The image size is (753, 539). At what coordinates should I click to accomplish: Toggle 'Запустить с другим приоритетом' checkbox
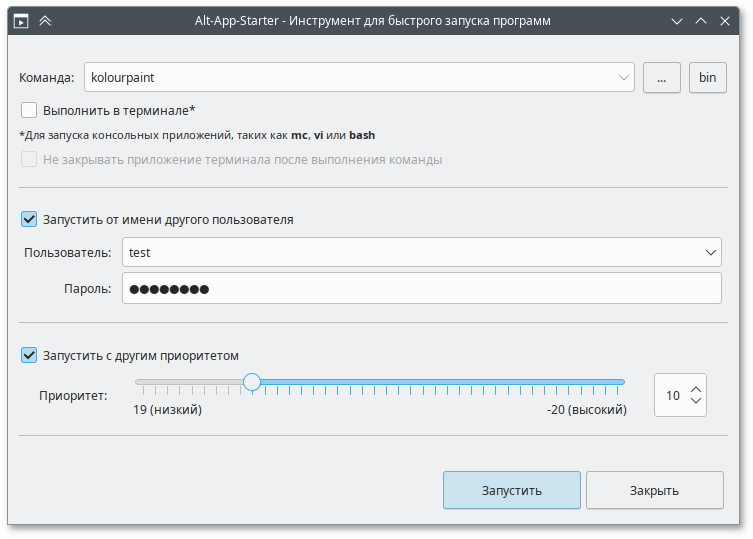(29, 355)
